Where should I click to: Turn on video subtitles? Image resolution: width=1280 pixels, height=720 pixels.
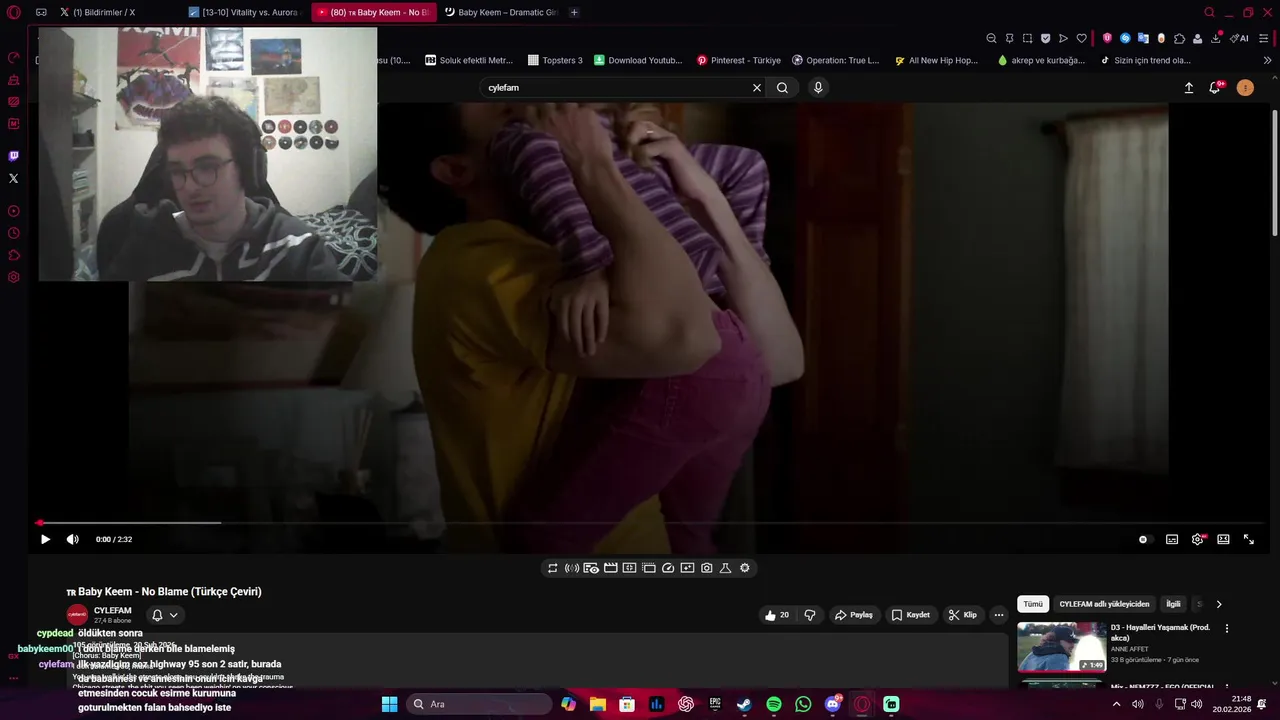point(1172,539)
